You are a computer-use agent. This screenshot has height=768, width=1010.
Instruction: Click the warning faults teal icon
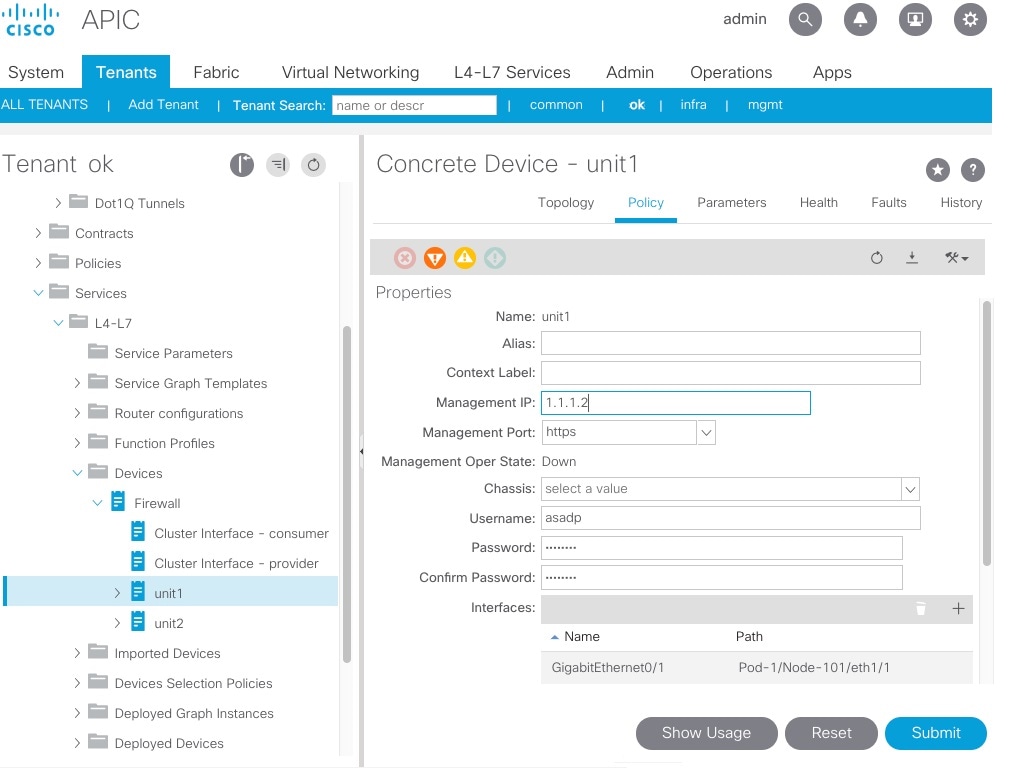(x=495, y=258)
